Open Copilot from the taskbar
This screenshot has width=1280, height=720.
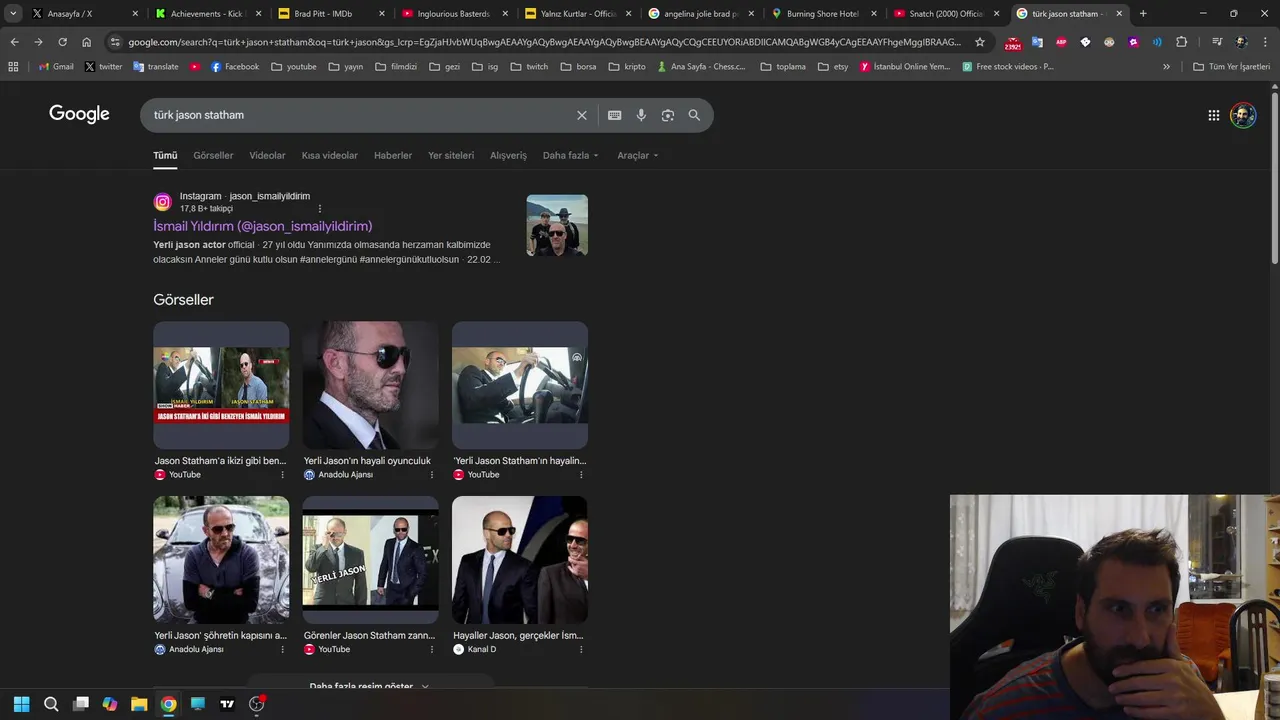[110, 704]
